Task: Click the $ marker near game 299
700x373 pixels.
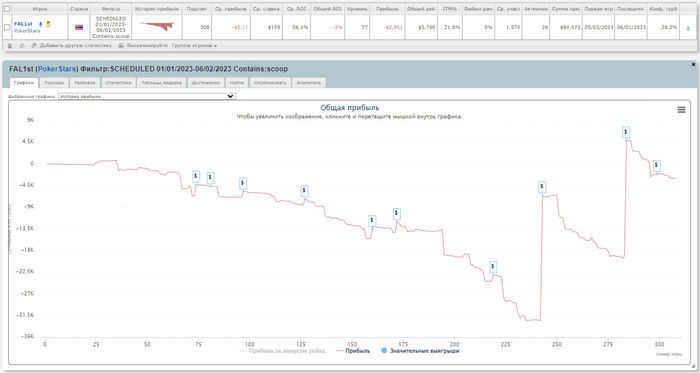Action: click(x=656, y=166)
